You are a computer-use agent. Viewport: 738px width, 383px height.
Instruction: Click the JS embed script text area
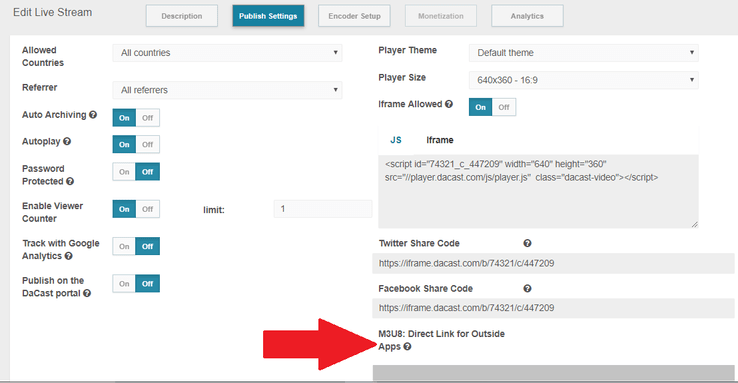pyautogui.click(x=538, y=192)
